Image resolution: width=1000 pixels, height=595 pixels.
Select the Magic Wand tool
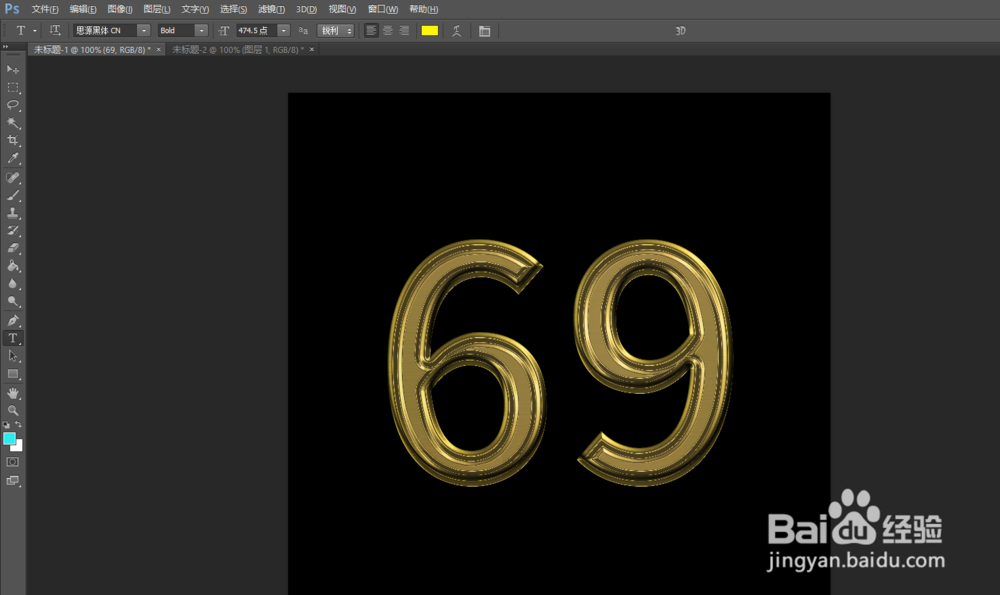(x=13, y=123)
